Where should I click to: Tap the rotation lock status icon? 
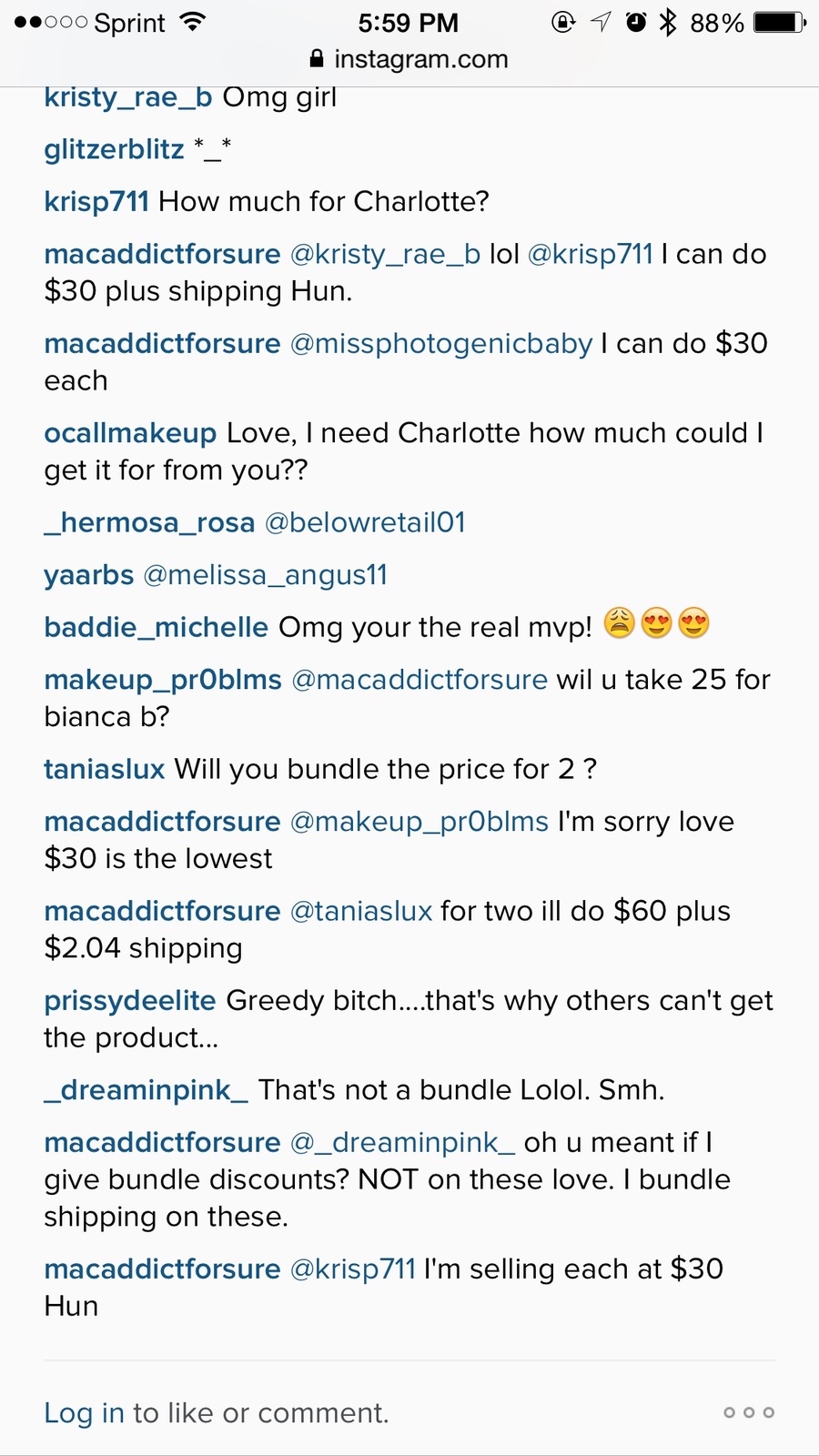click(563, 22)
